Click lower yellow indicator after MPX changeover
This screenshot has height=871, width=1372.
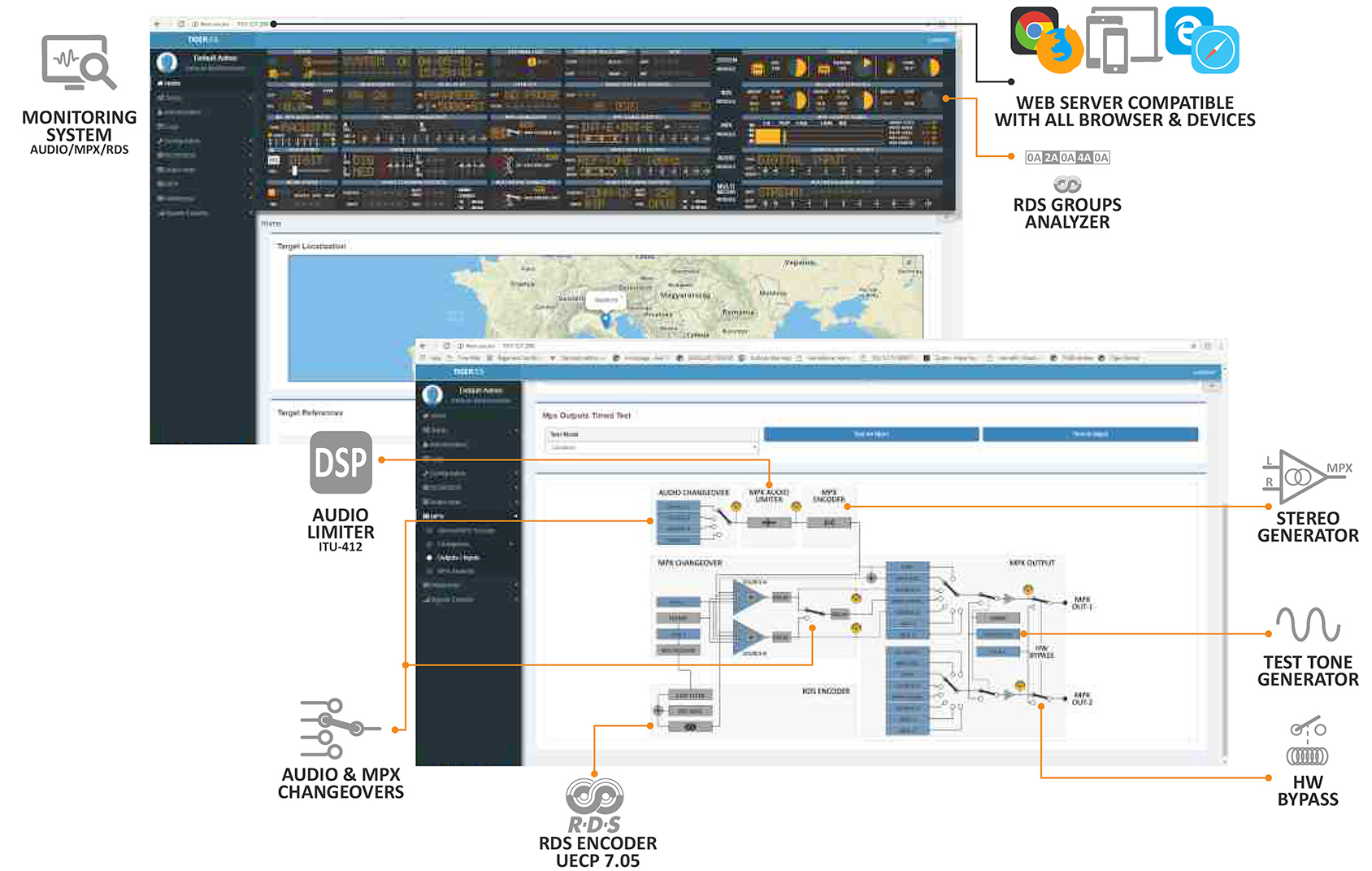click(x=856, y=628)
